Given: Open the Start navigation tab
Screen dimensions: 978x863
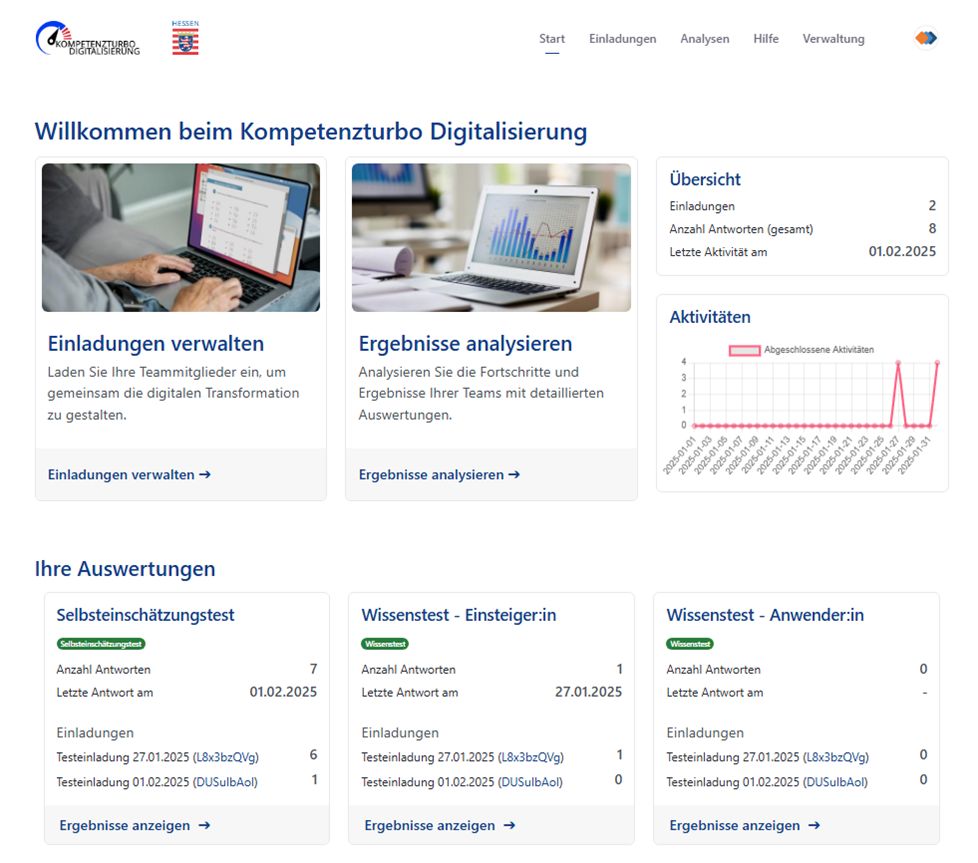Looking at the screenshot, I should [552, 39].
